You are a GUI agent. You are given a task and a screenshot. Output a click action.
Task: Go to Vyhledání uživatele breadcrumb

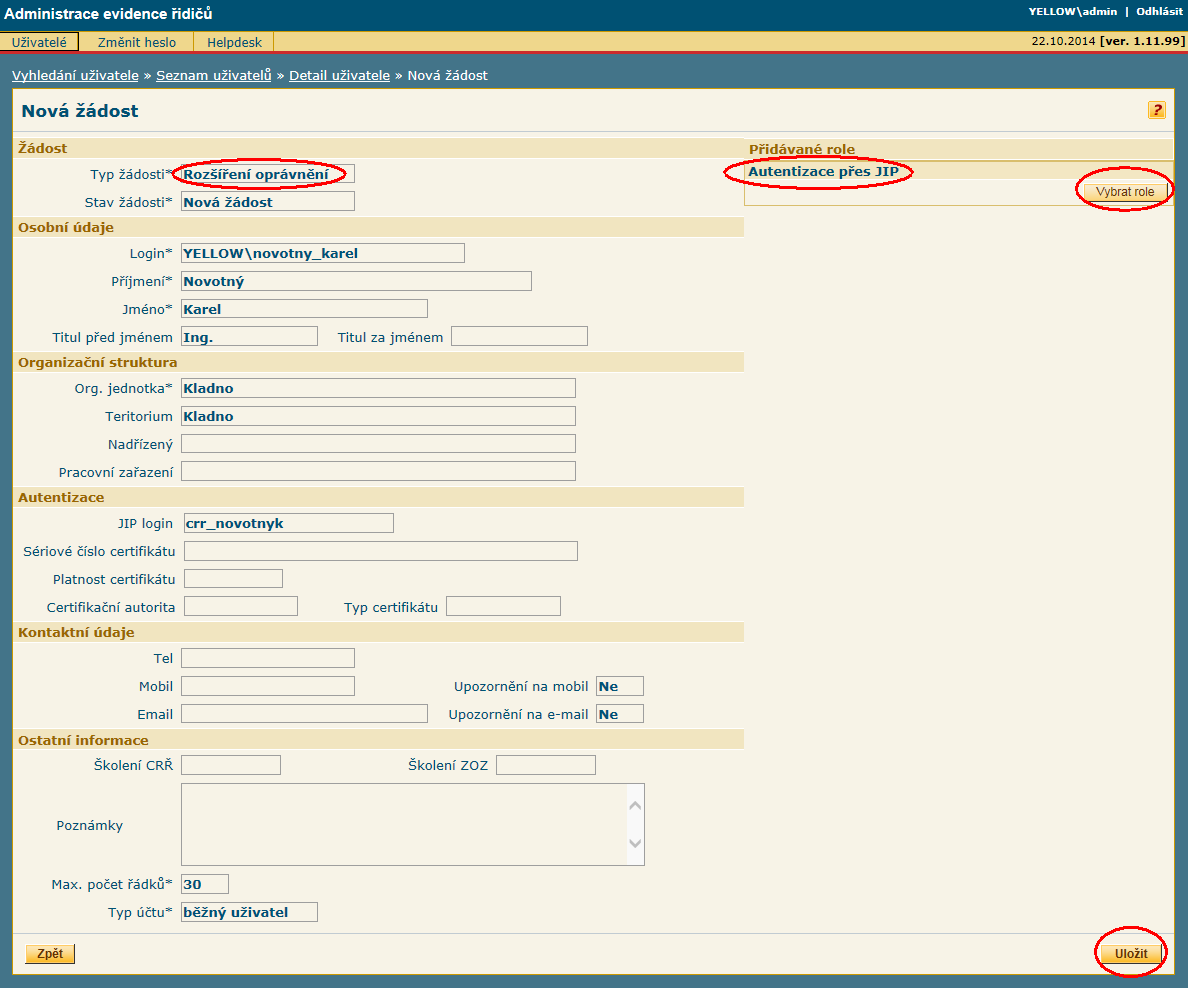tap(75, 75)
